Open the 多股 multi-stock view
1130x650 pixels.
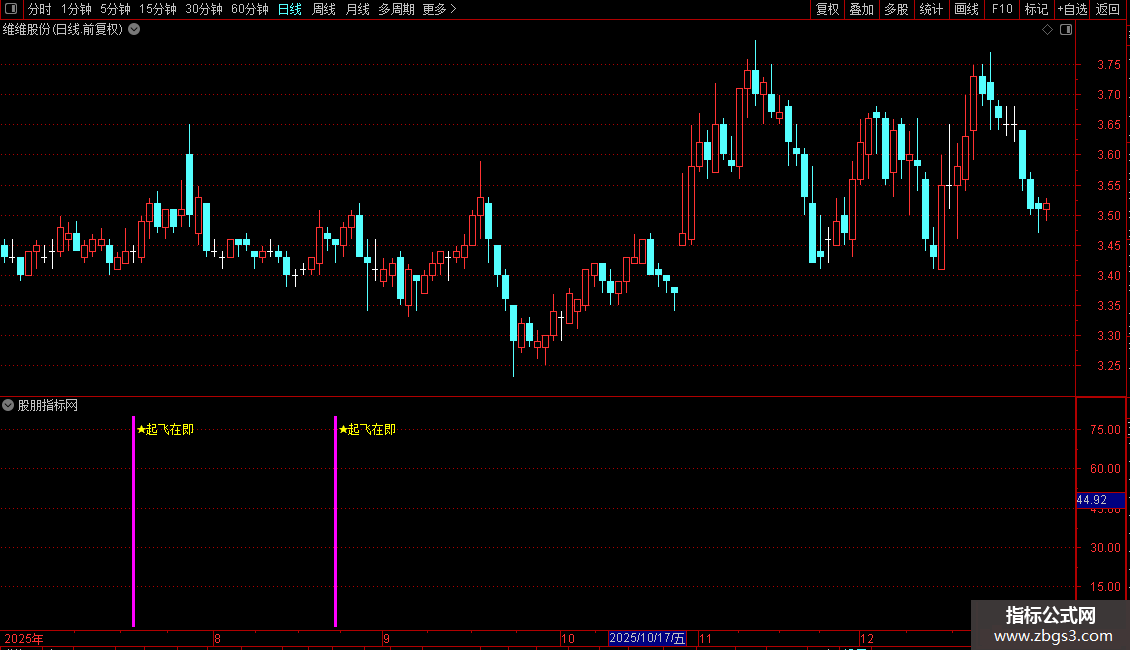pyautogui.click(x=897, y=9)
